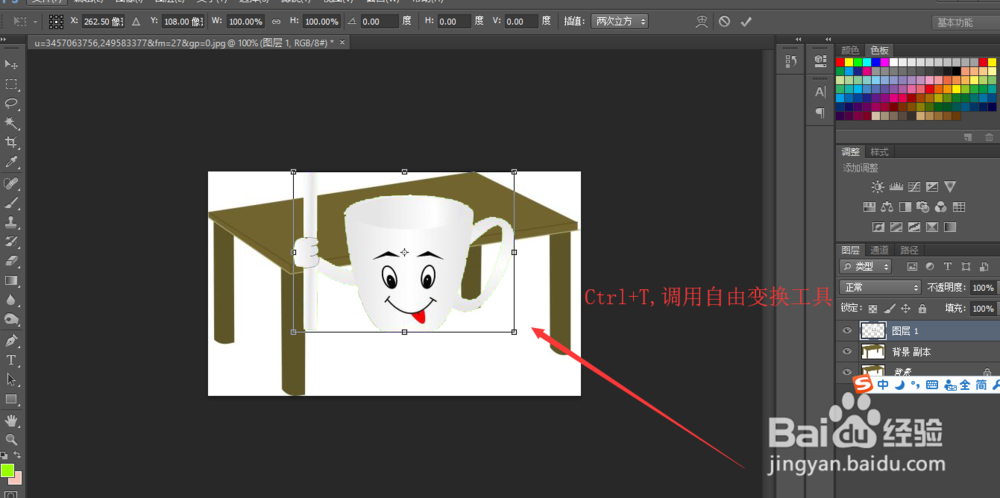Image resolution: width=1000 pixels, height=498 pixels.
Task: Toggle lock position
Action: tap(907, 309)
